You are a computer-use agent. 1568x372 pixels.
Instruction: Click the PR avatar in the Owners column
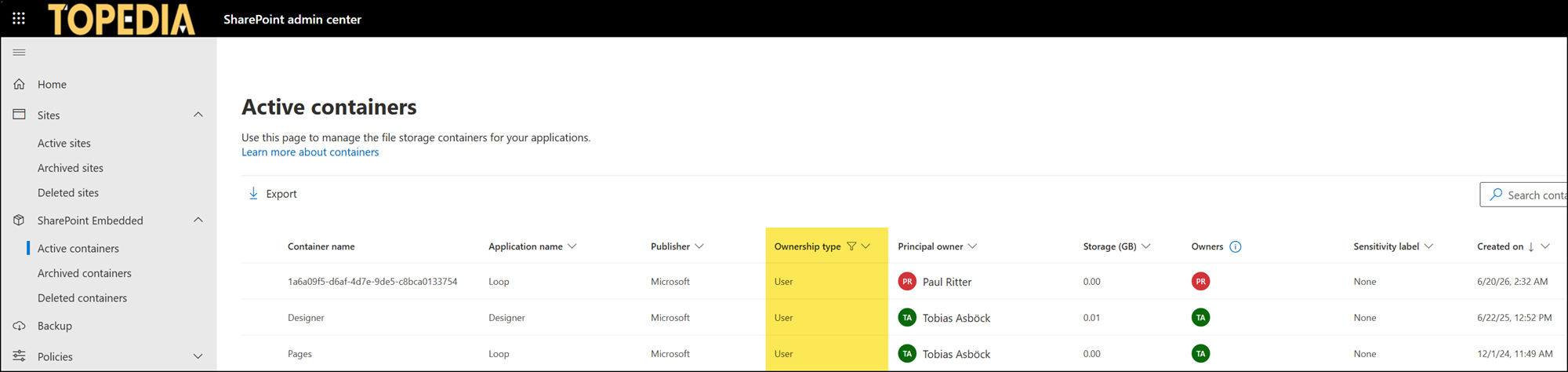click(x=1200, y=282)
